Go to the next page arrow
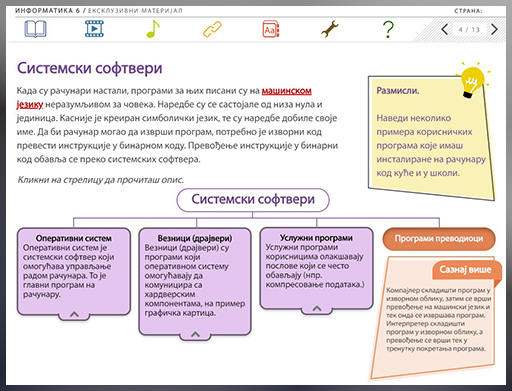 [494, 29]
